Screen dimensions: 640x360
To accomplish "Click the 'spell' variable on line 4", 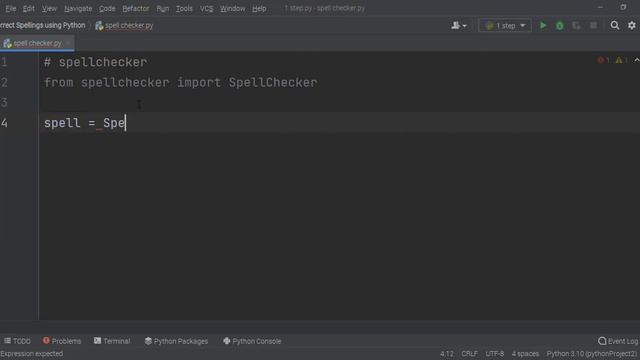I will click(62, 123).
